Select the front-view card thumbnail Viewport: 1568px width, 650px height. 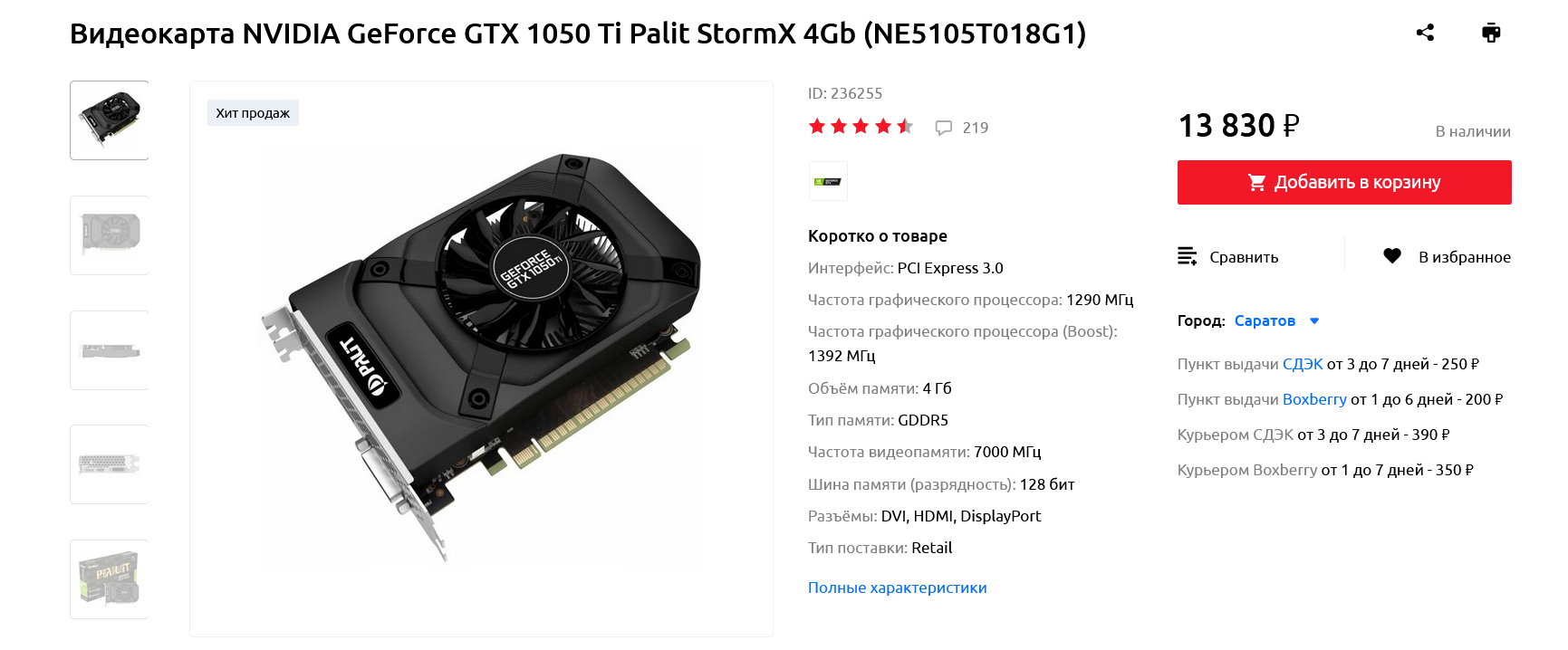click(110, 235)
